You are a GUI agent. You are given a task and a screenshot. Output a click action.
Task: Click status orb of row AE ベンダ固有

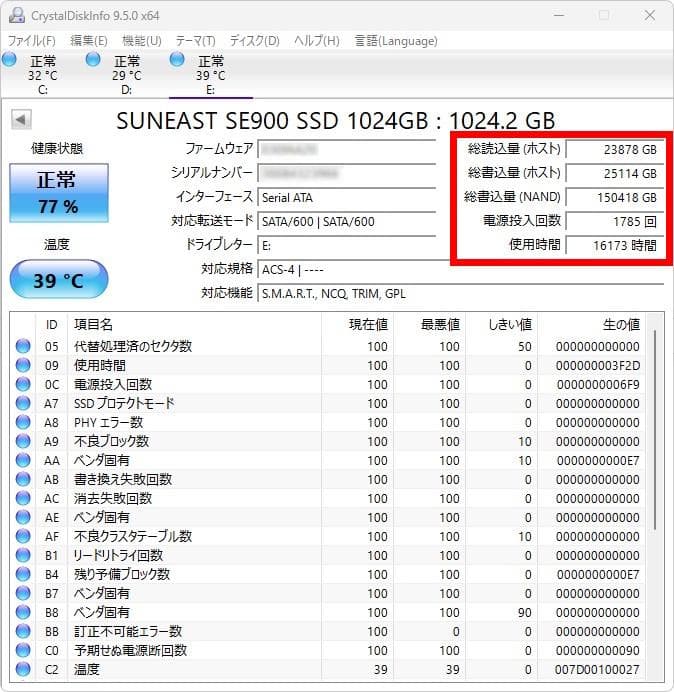point(23,517)
